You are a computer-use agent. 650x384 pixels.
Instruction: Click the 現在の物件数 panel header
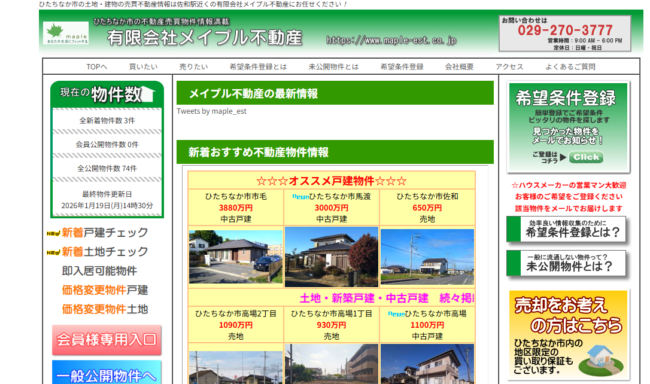pos(107,95)
